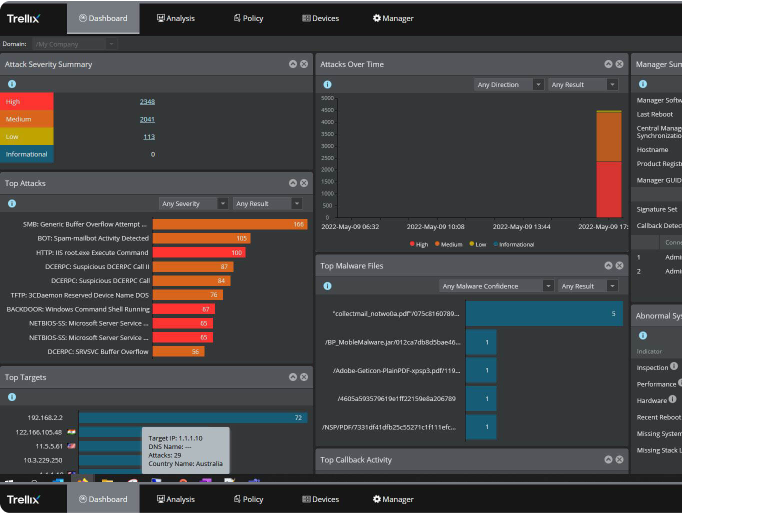Click info icon in Top Malware Files
The image size is (768, 513).
click(327, 286)
